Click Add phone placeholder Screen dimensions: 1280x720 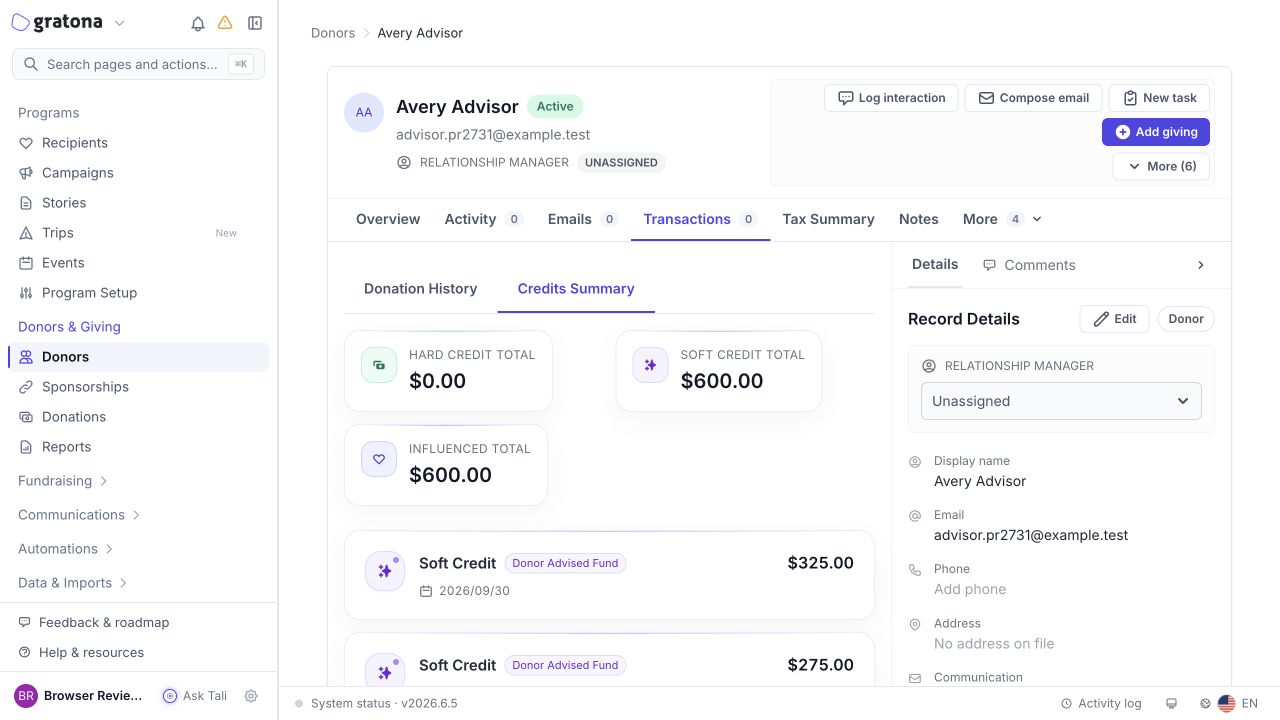(970, 589)
